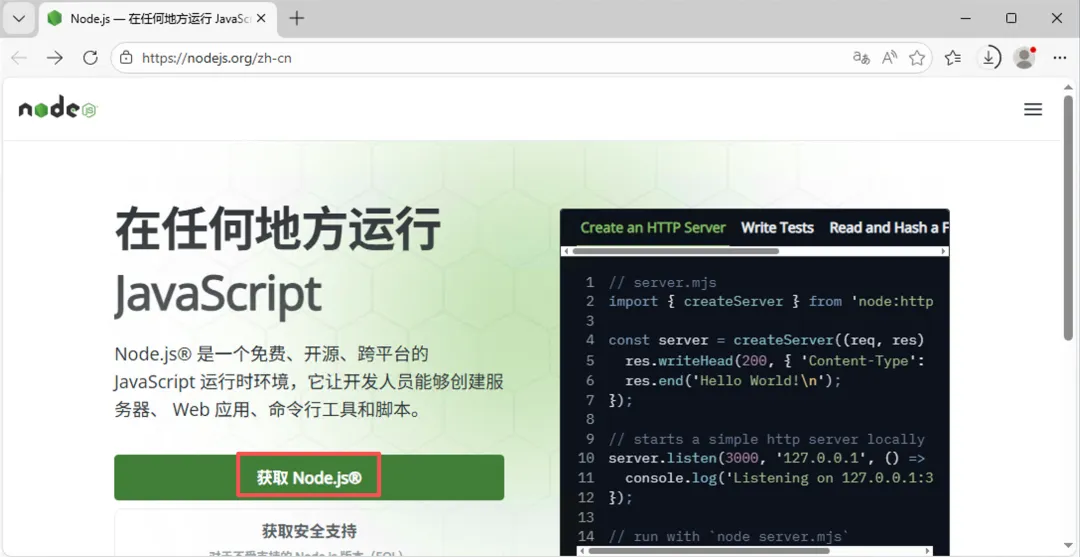The image size is (1080, 557).
Task: Click the res.end('Hello World!') line
Action: point(734,380)
